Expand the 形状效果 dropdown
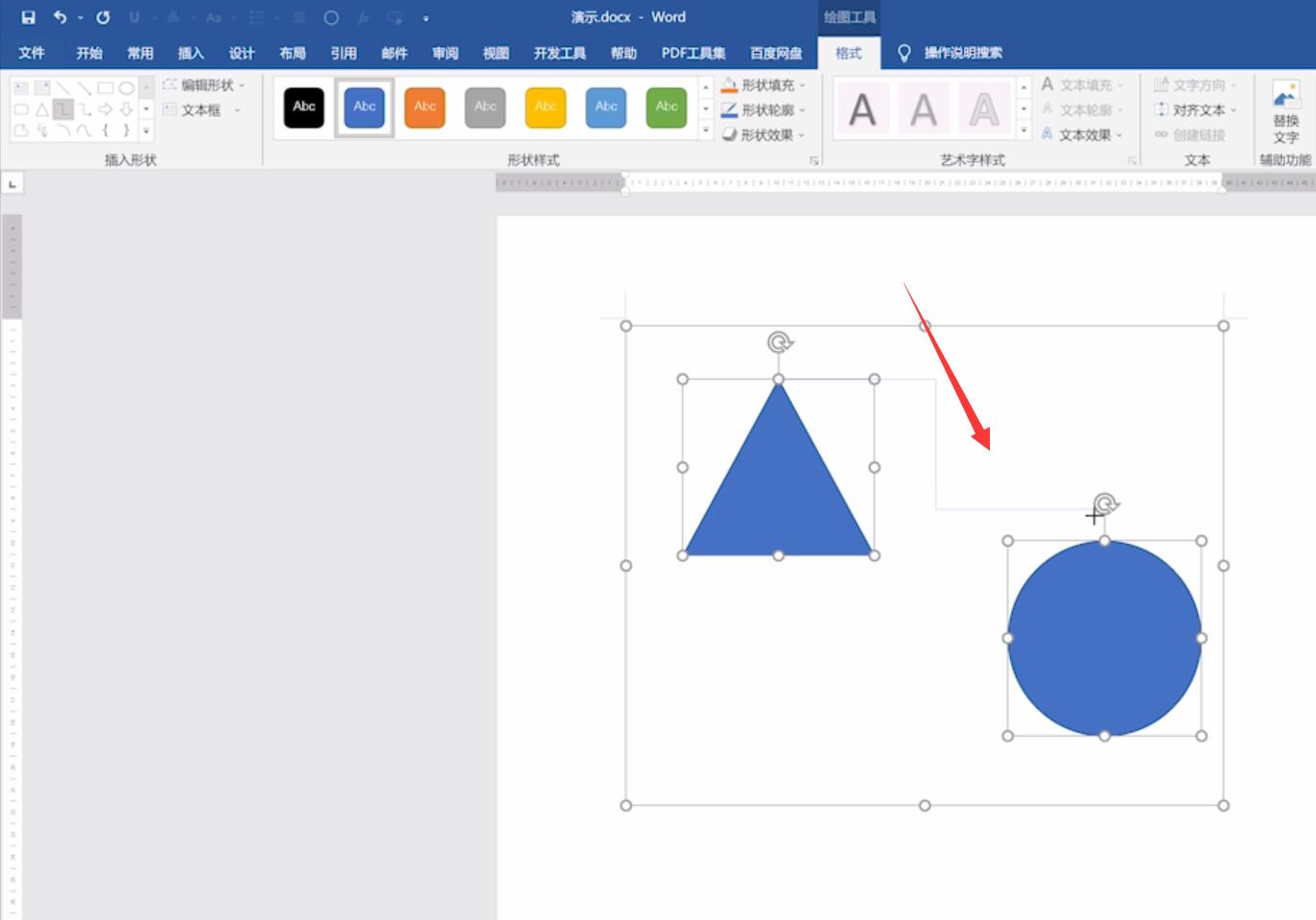Image resolution: width=1316 pixels, height=920 pixels. point(802,135)
